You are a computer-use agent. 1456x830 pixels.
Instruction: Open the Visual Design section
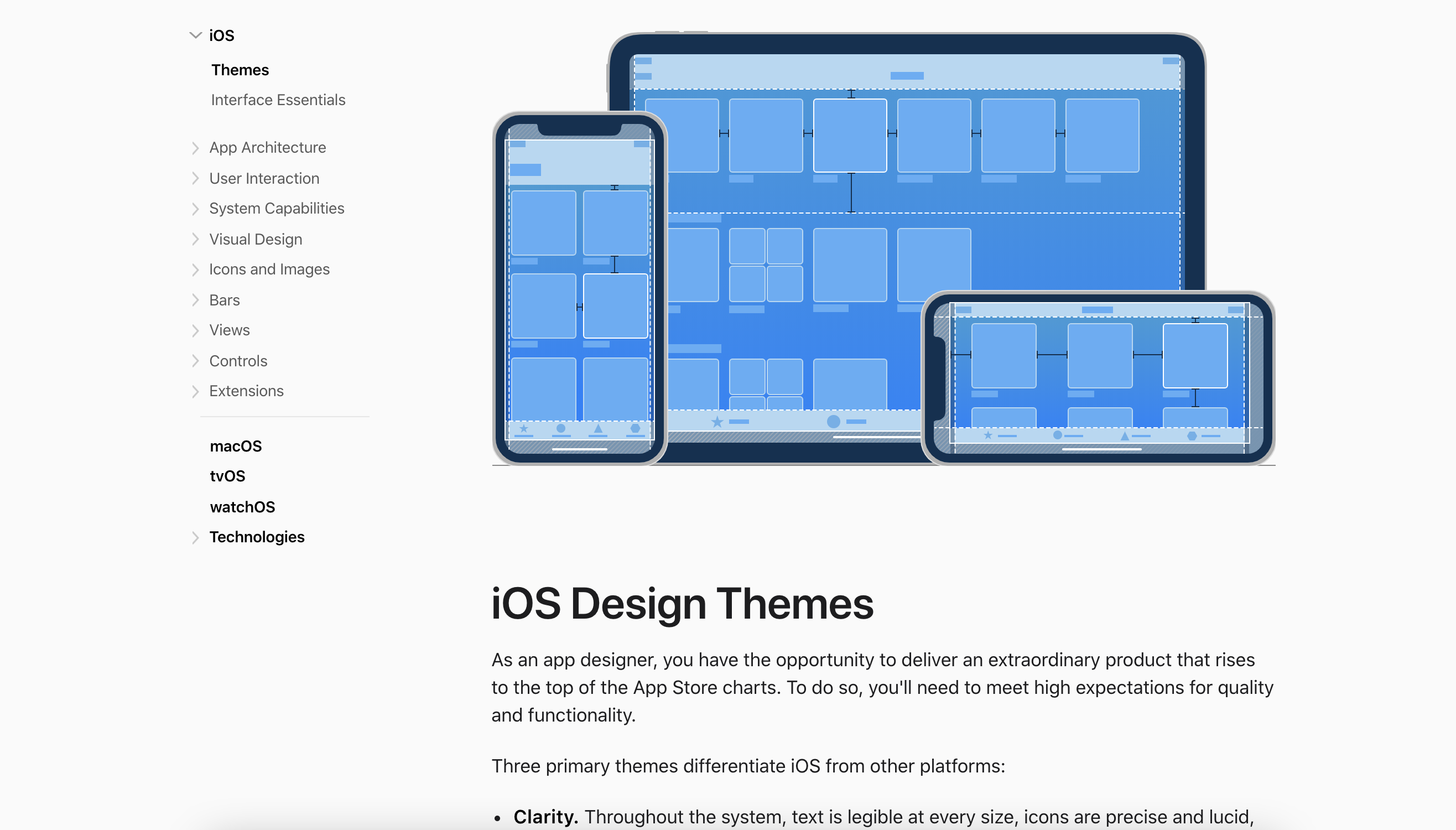click(x=256, y=240)
